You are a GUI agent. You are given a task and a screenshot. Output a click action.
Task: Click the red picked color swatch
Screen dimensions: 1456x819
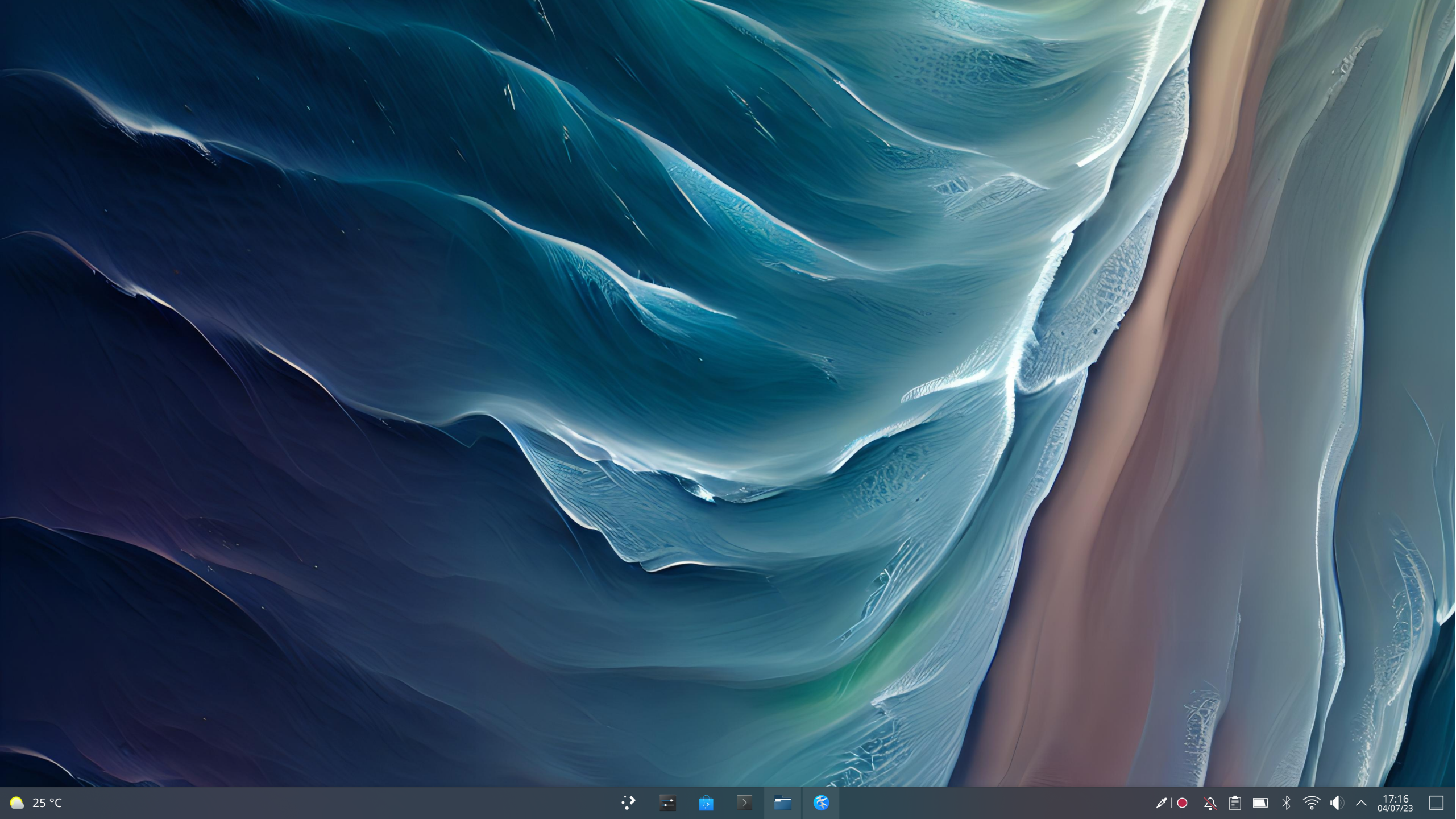point(1183,803)
